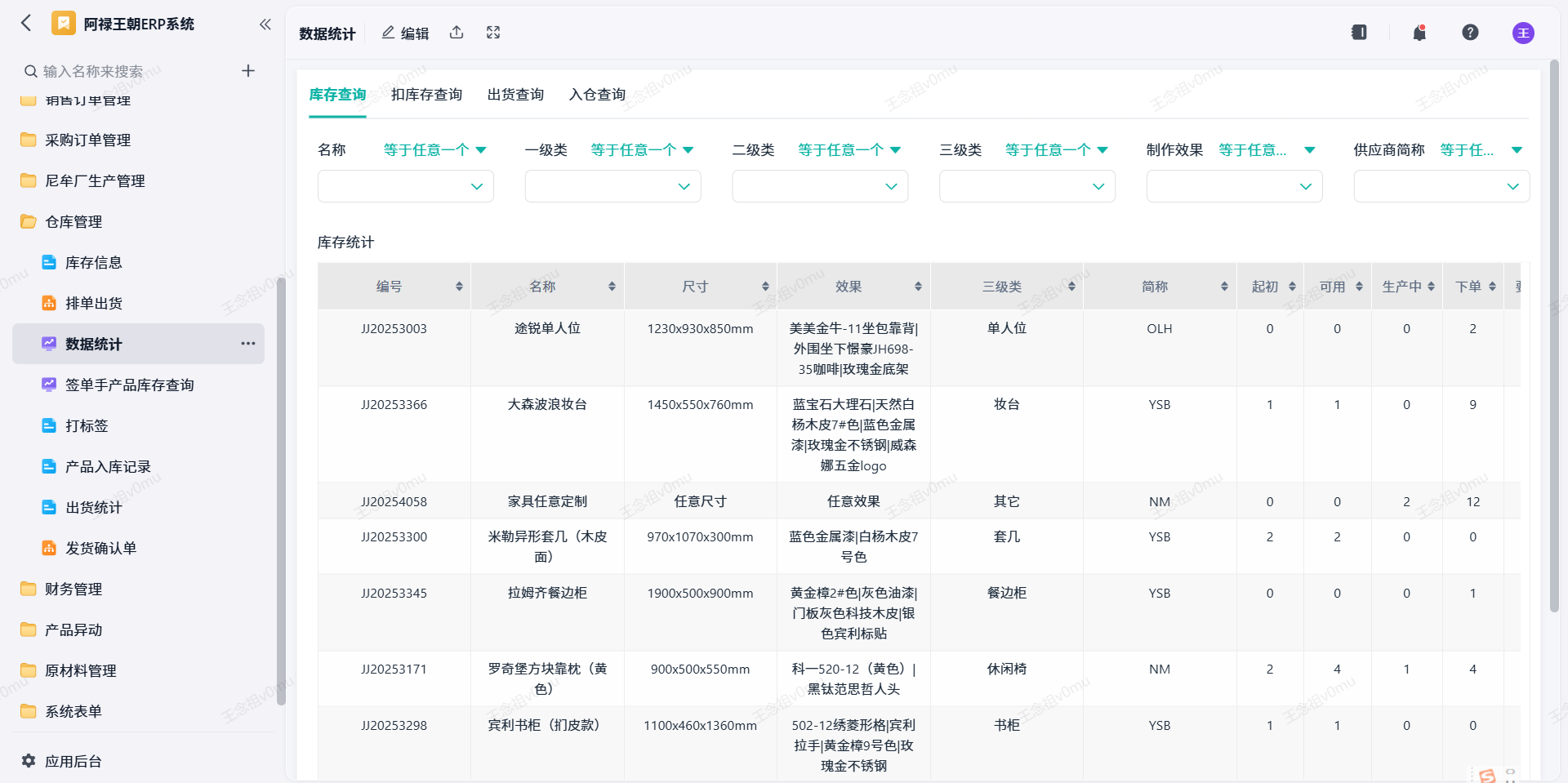Screen dimensions: 1568x783
Task: Open 签单手产品库存查询 dashboard
Action: [x=139, y=385]
